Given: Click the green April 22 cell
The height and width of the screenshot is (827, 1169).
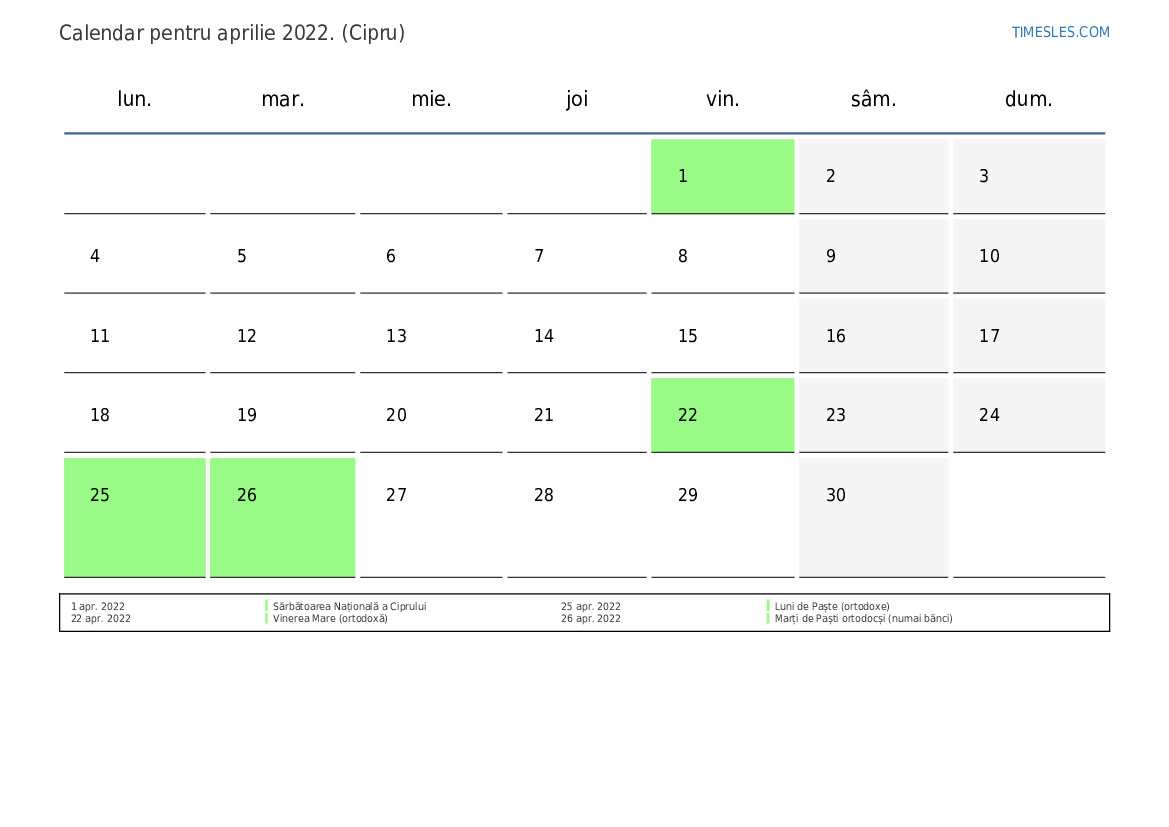Looking at the screenshot, I should (722, 415).
